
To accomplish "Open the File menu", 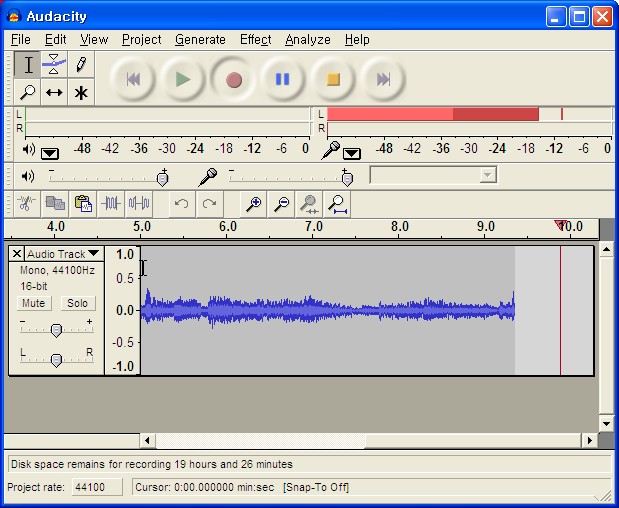I will coord(21,39).
